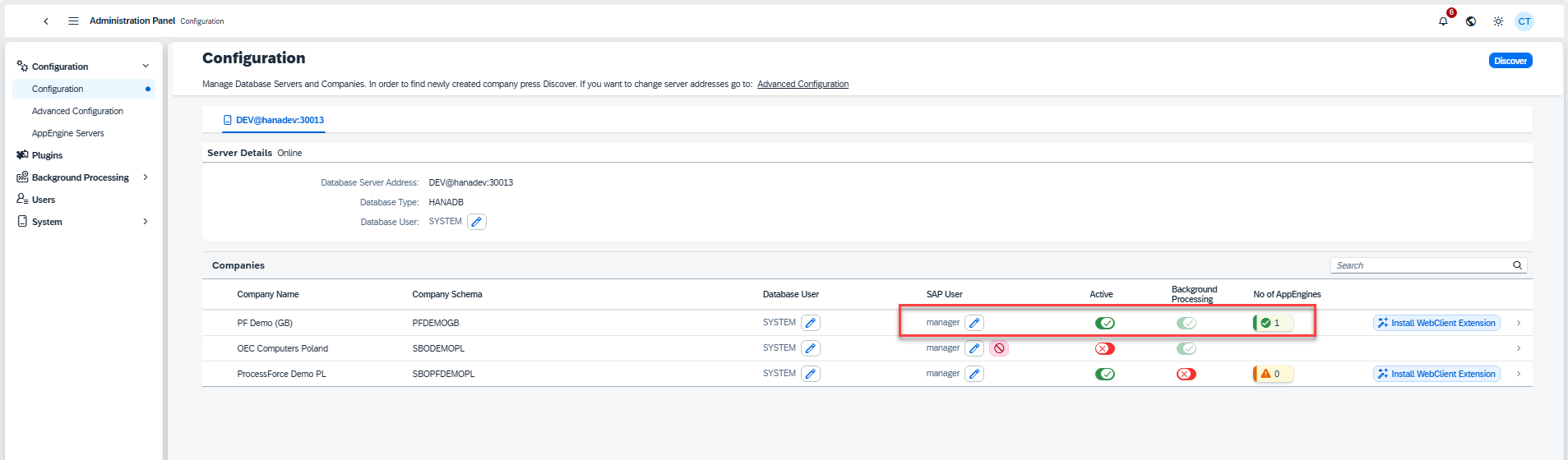Collapse the Configuration sidebar section chevron
Image resolution: width=1568 pixels, height=460 pixels.
(x=146, y=66)
